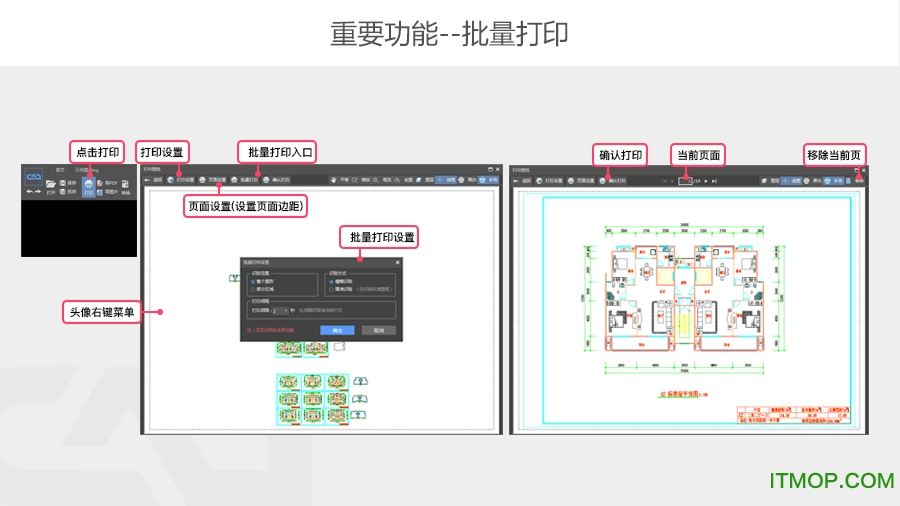Click the floor plan drawing in the preview
The height and width of the screenshot is (506, 900).
tap(684, 297)
